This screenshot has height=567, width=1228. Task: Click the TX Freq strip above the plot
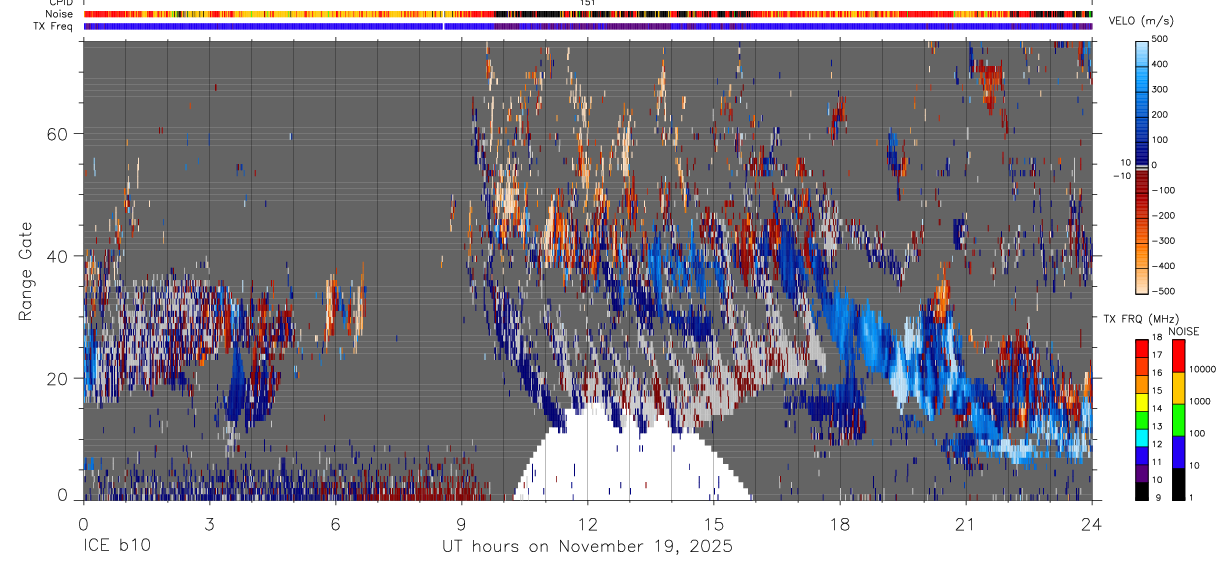pyautogui.click(x=588, y=26)
